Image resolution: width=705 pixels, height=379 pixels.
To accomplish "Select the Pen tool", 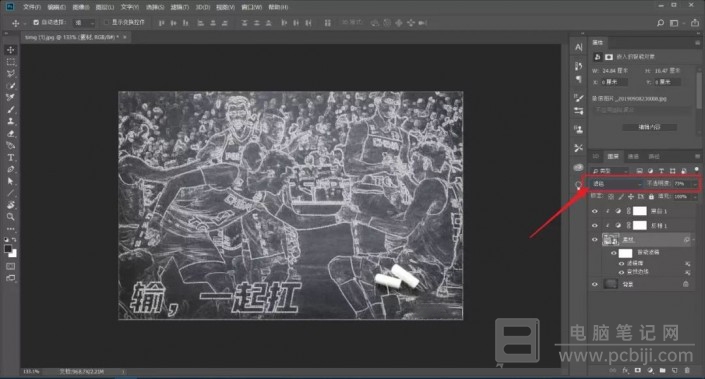I will tap(10, 169).
